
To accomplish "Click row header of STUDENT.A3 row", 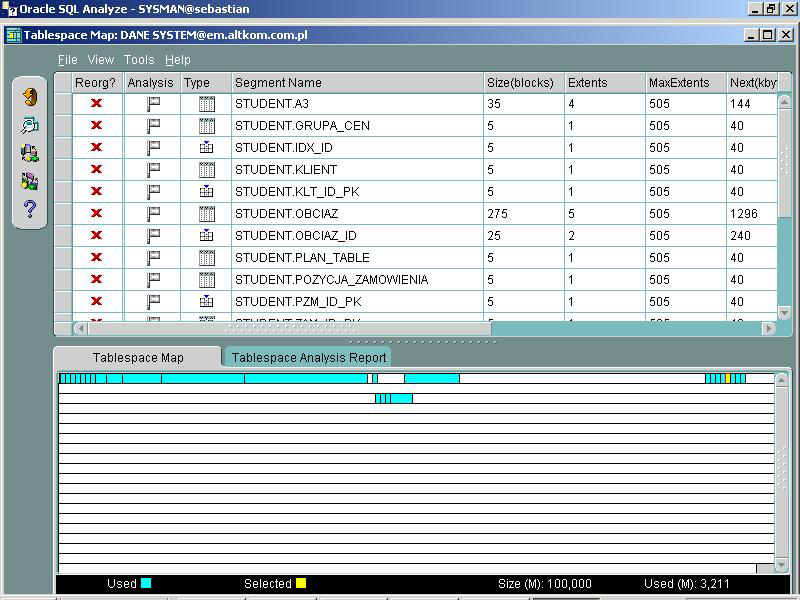I will pos(63,104).
